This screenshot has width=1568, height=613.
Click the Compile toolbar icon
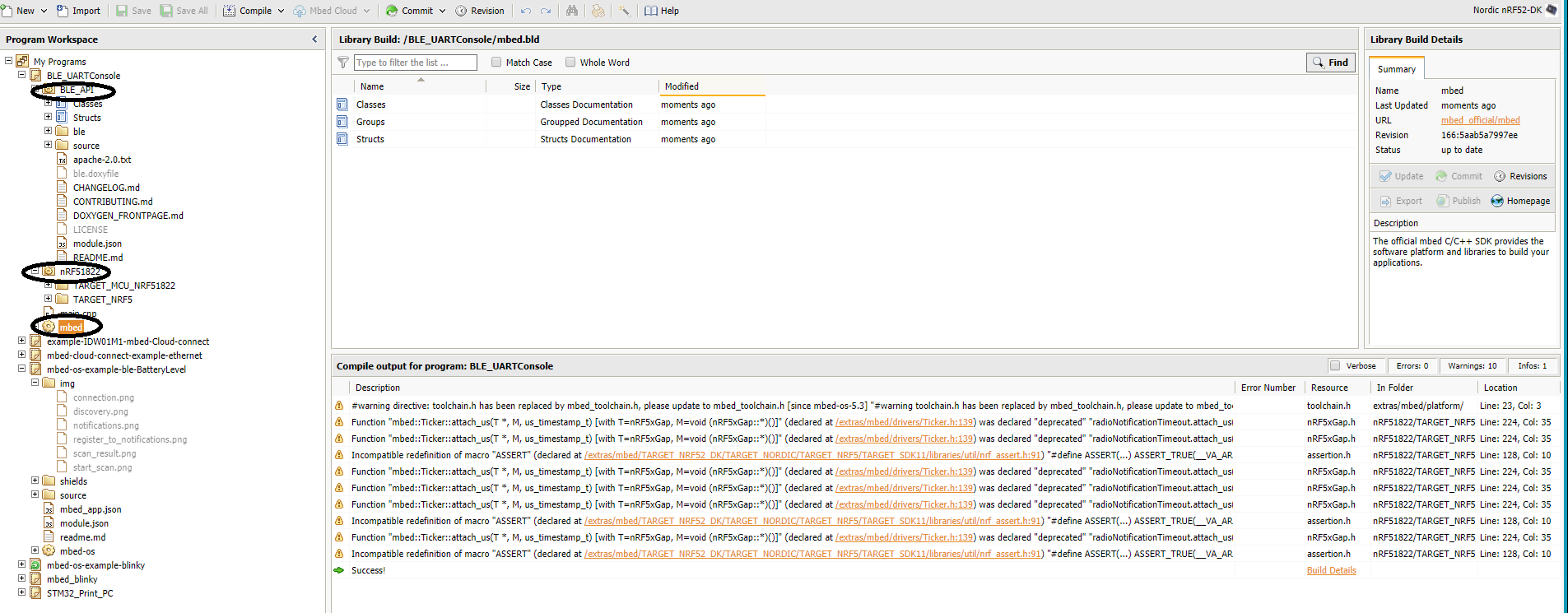230,11
